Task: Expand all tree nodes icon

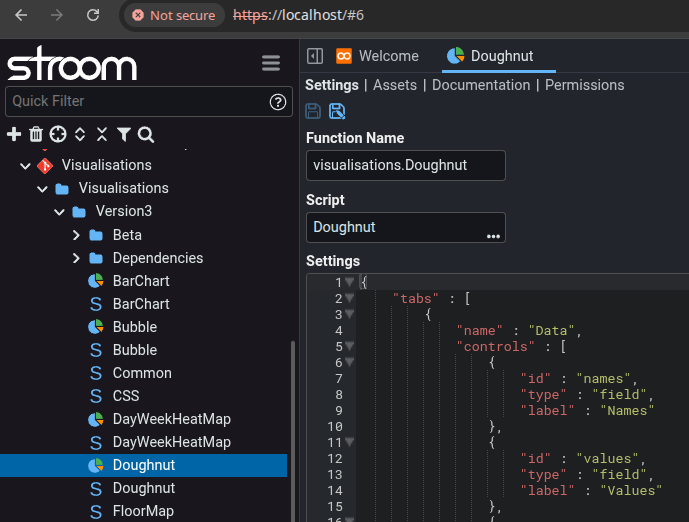Action: coord(80,134)
